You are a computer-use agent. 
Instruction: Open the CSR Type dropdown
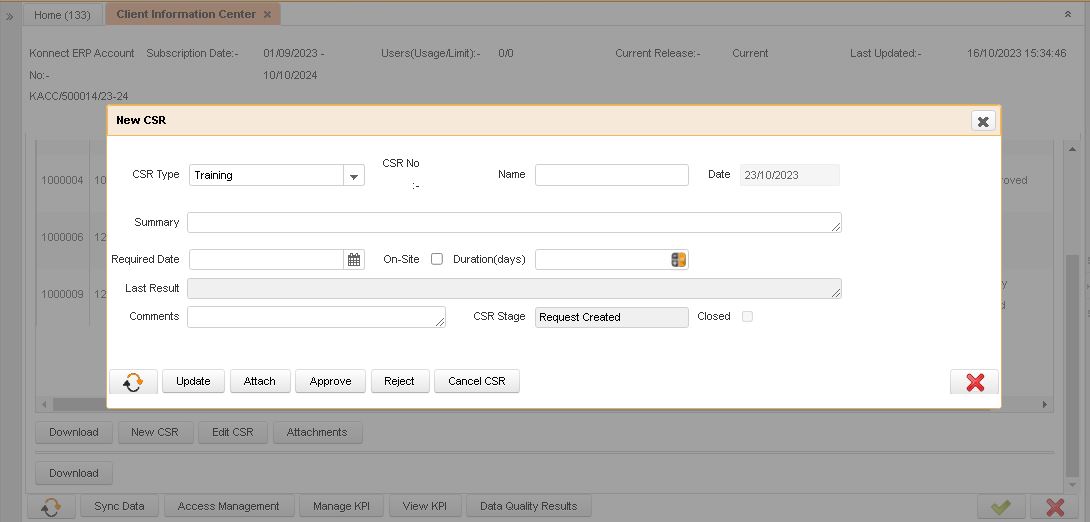(354, 176)
